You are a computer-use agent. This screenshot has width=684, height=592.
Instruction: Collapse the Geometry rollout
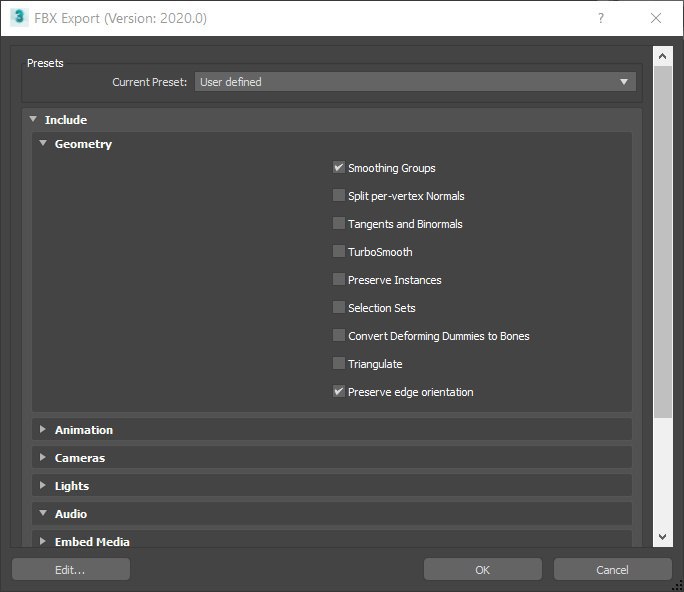43,143
